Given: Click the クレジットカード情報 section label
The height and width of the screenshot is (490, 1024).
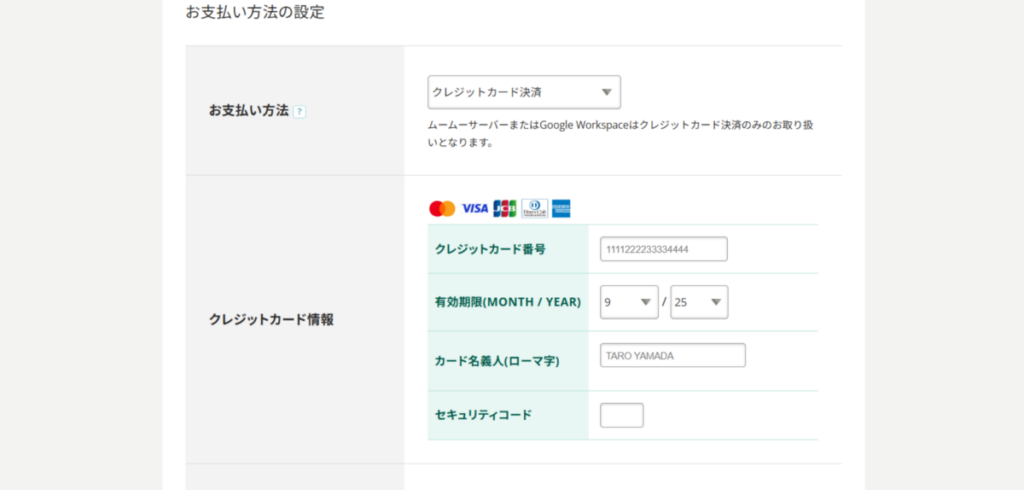Looking at the screenshot, I should pos(271,320).
